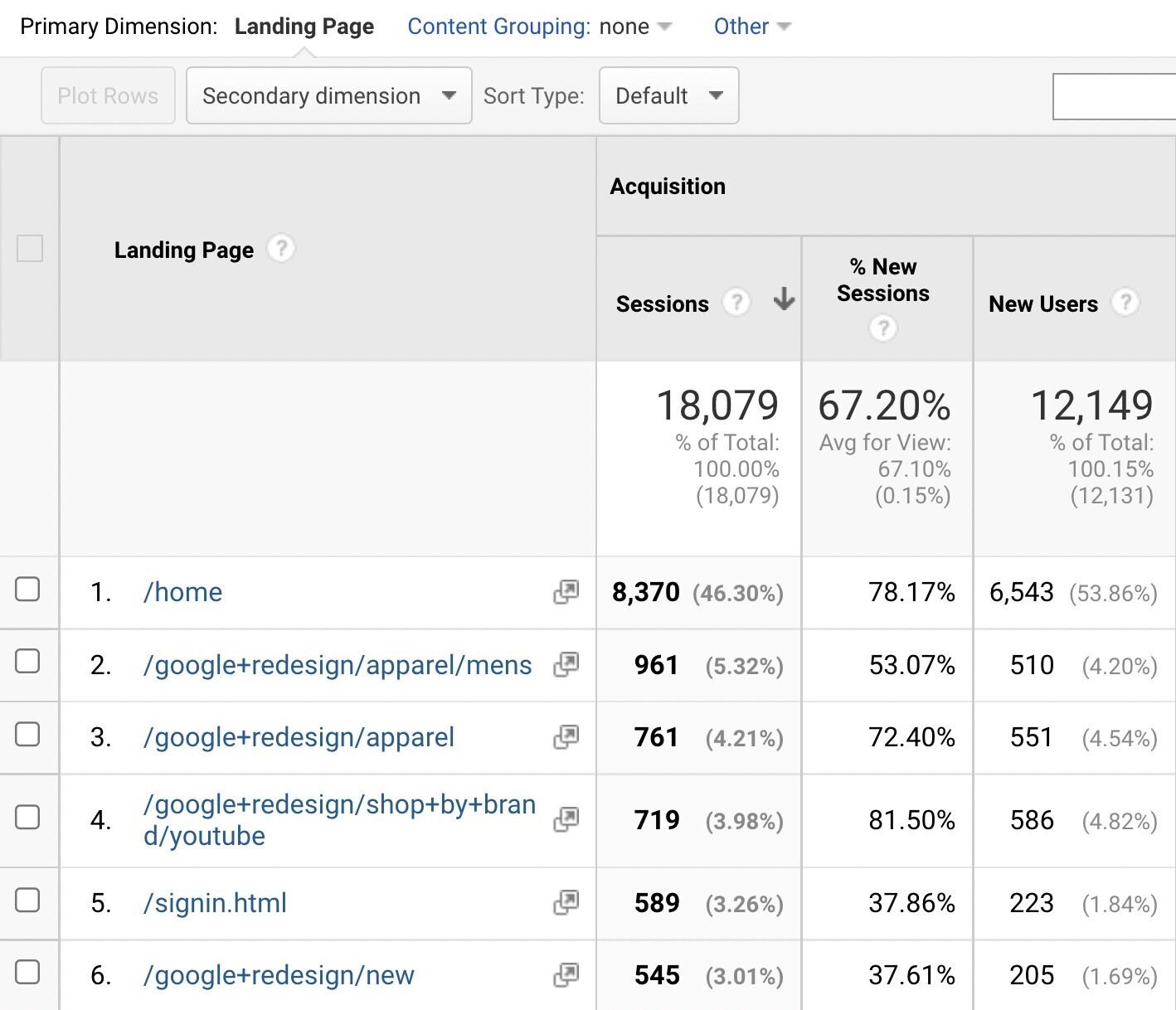This screenshot has width=1176, height=1010.
Task: Show help for Sessions metric
Action: point(736,303)
